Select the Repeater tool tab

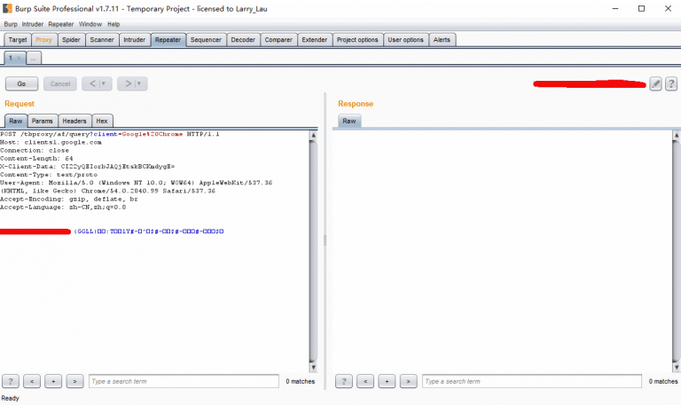[x=168, y=40]
